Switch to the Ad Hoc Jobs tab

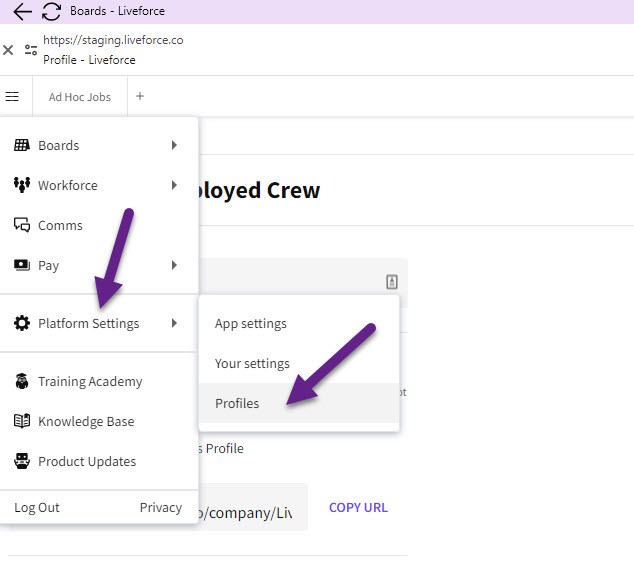coord(80,97)
